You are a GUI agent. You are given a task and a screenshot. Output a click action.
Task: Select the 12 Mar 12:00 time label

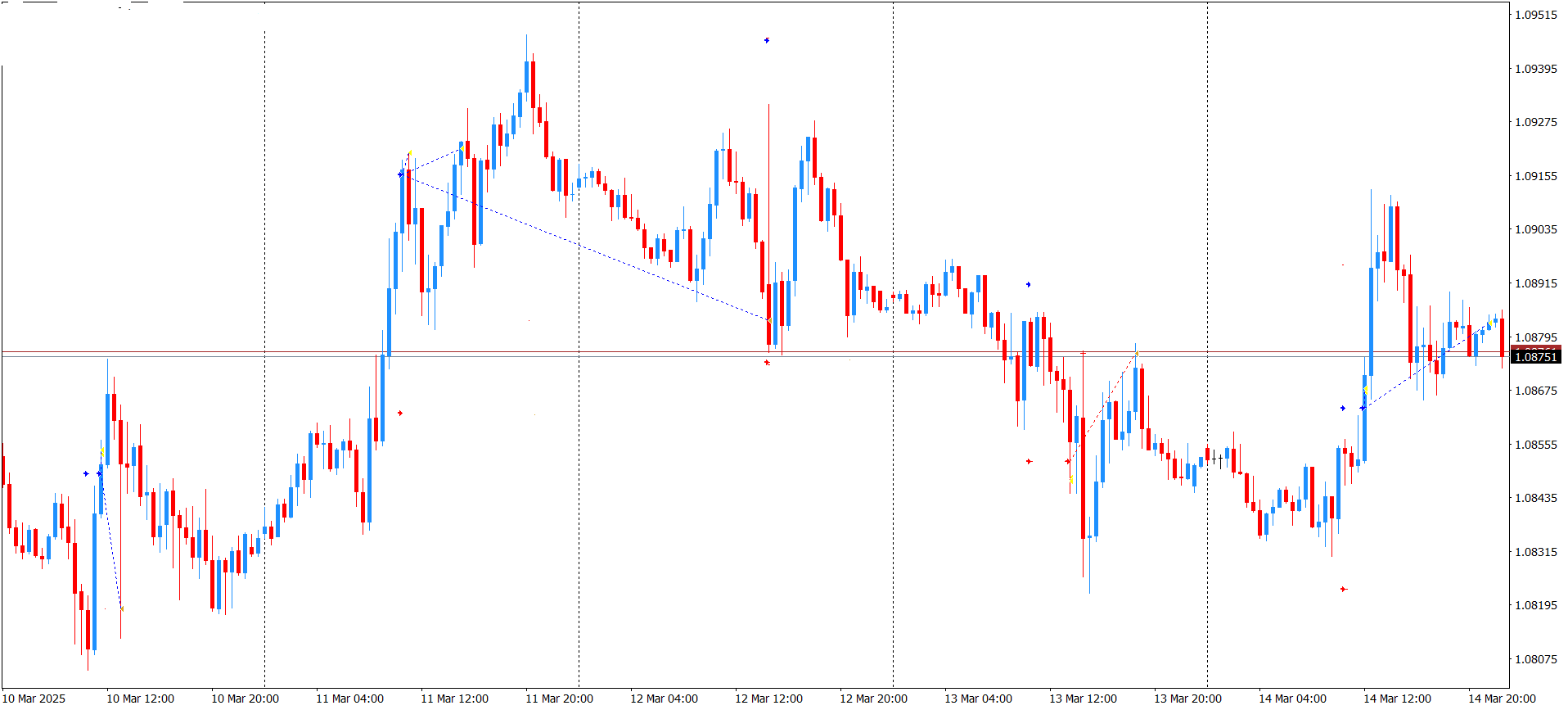[769, 699]
